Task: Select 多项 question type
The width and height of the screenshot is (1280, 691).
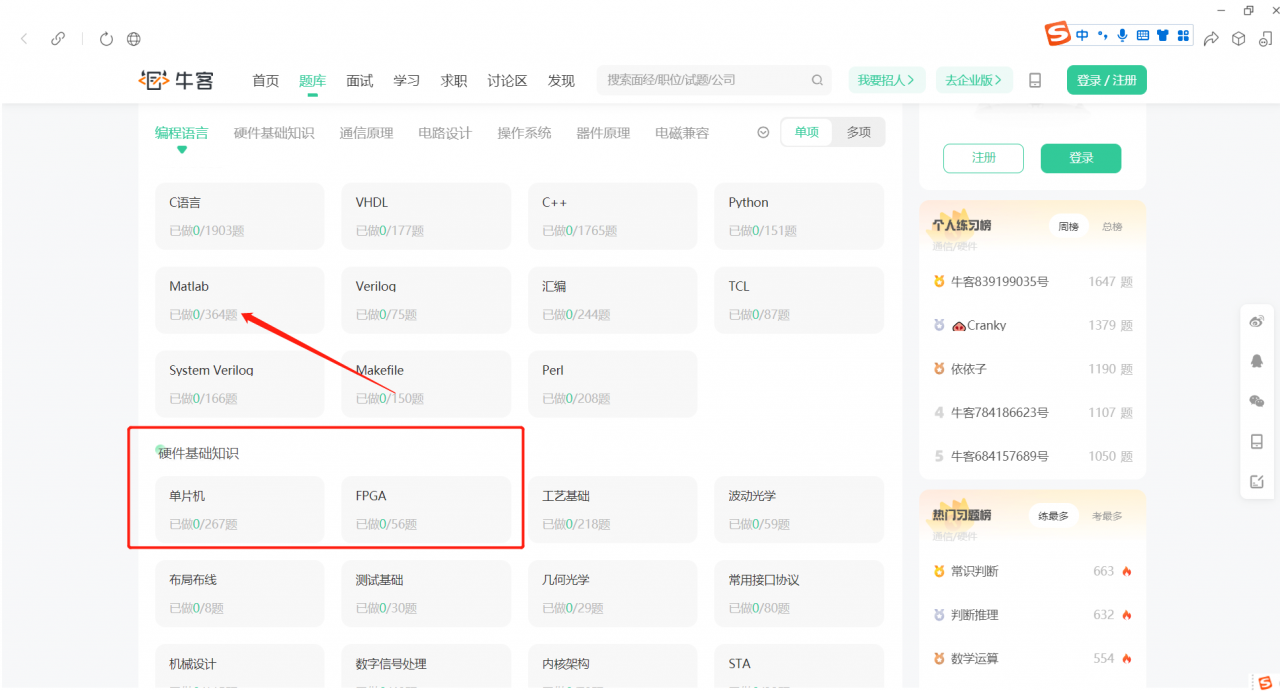Action: pos(859,132)
